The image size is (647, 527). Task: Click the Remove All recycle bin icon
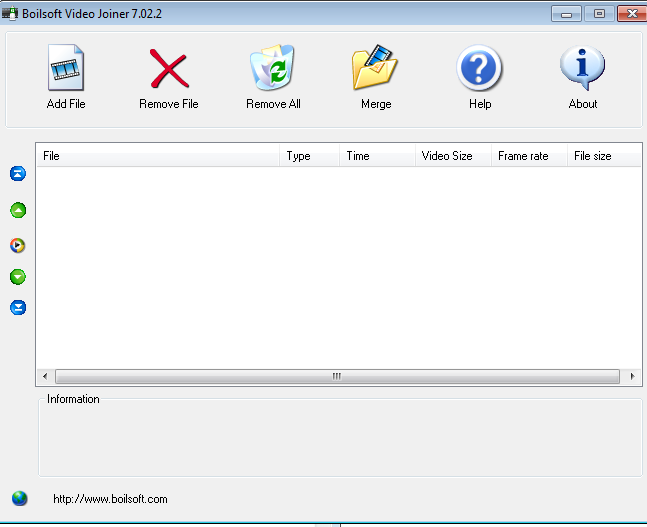272,67
